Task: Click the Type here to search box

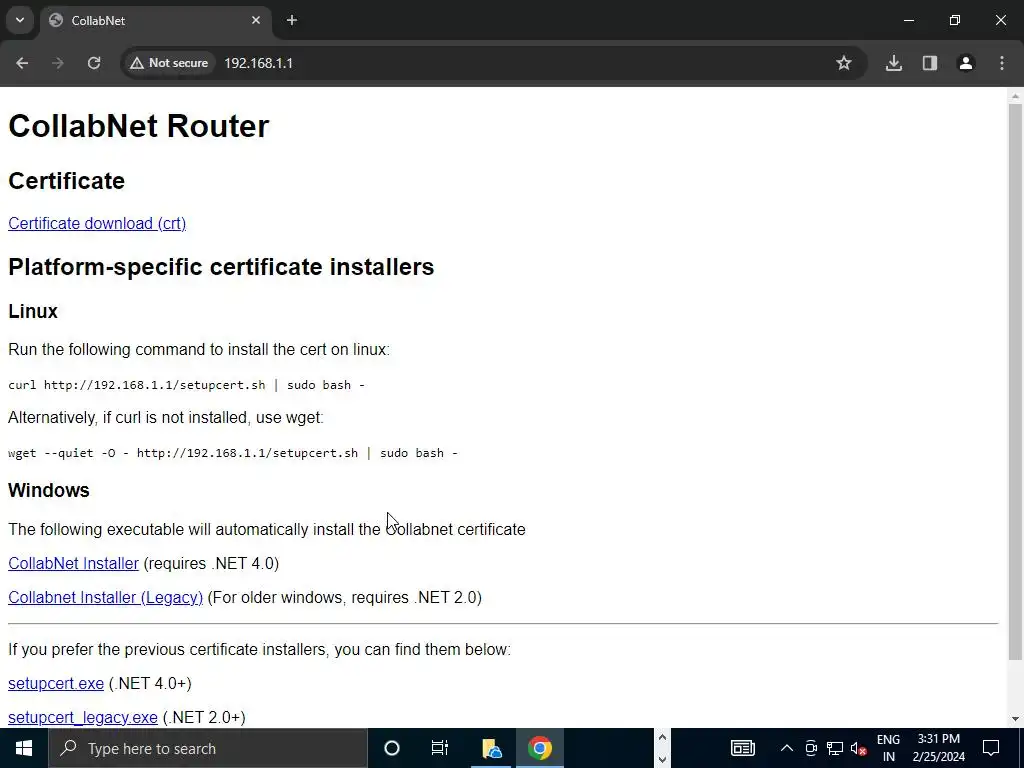Action: [208, 748]
